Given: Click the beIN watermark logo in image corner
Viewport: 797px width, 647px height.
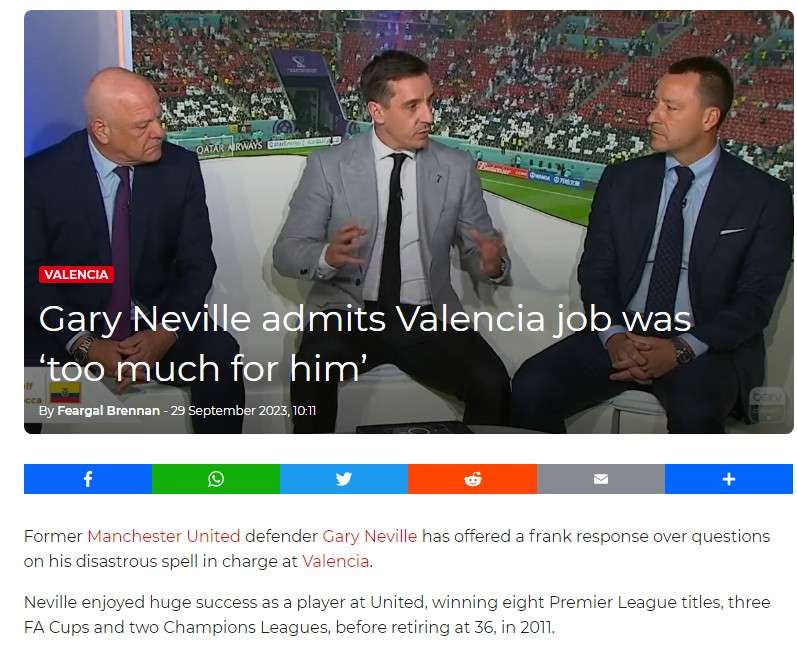Looking at the screenshot, I should 768,404.
